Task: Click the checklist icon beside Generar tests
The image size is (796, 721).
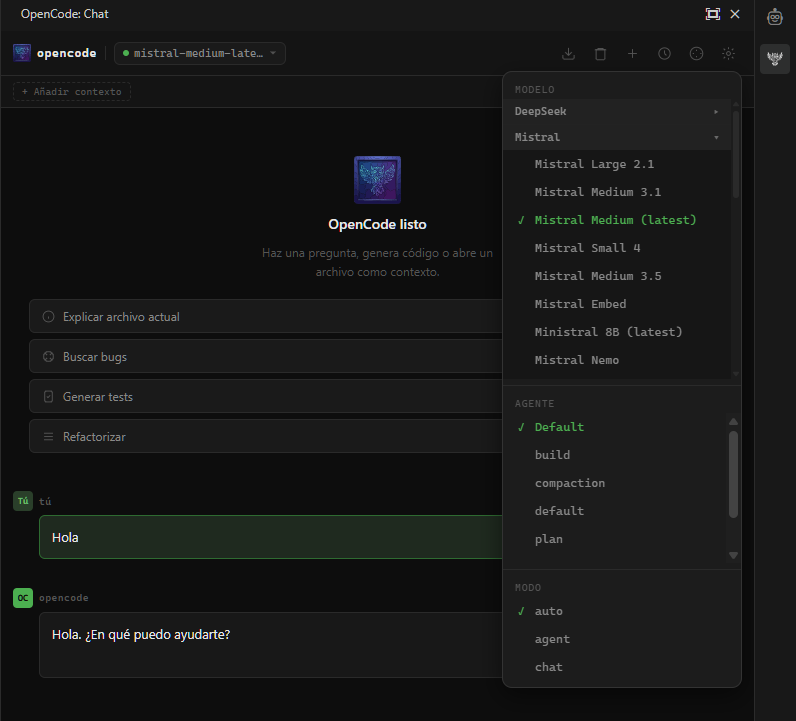Action: 48,397
